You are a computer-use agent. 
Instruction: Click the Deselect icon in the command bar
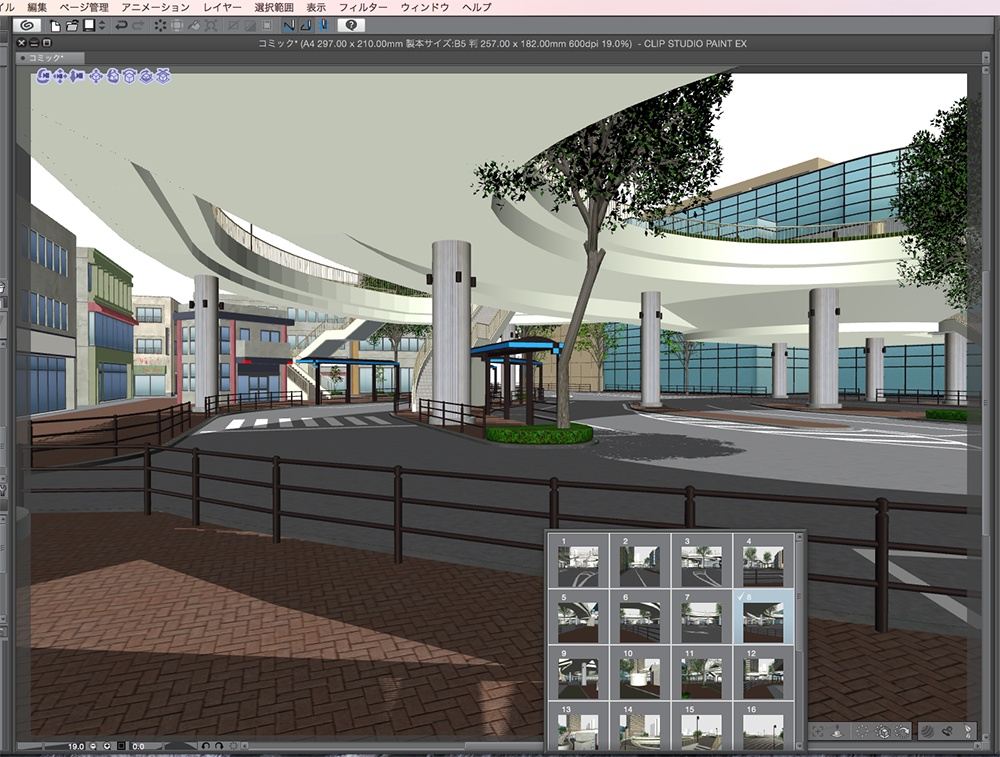pos(211,26)
